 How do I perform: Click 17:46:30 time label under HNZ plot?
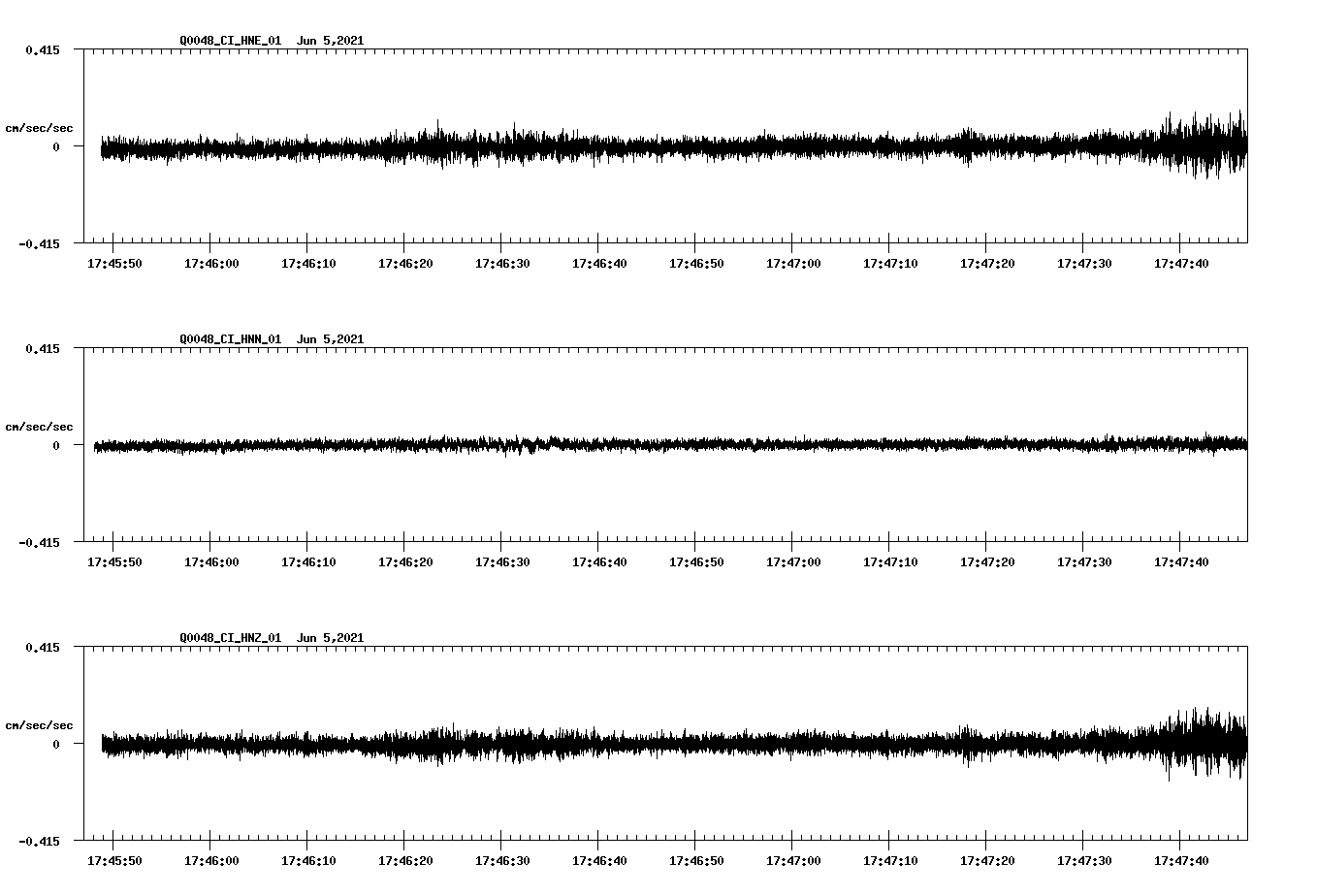click(502, 861)
